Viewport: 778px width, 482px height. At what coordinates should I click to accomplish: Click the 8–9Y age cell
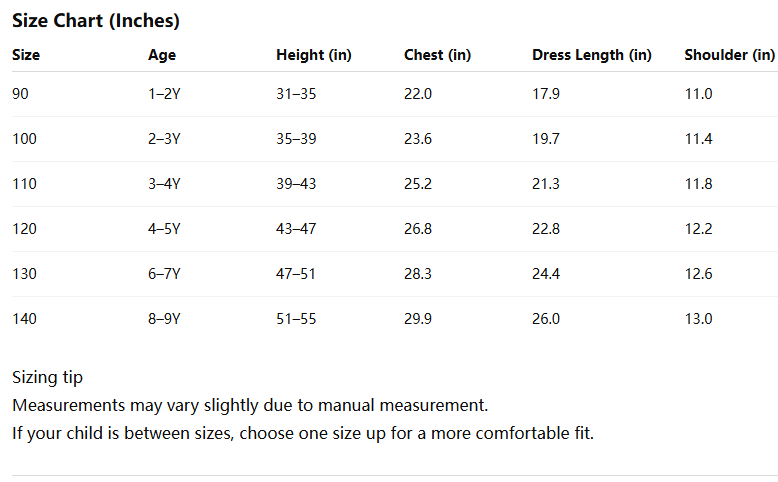pos(164,319)
